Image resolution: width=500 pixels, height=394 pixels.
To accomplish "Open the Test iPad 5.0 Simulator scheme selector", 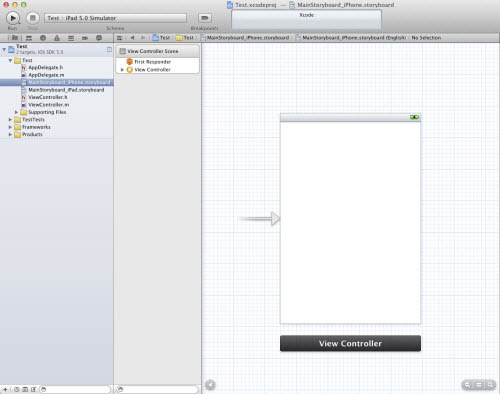I will point(115,18).
